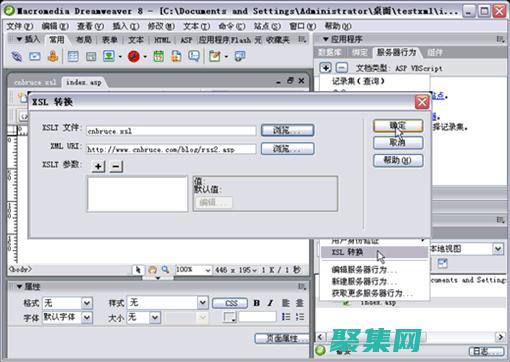The width and height of the screenshot is (510, 362).
Task: Open the 属性 panel options menu icon
Action: (302, 286)
